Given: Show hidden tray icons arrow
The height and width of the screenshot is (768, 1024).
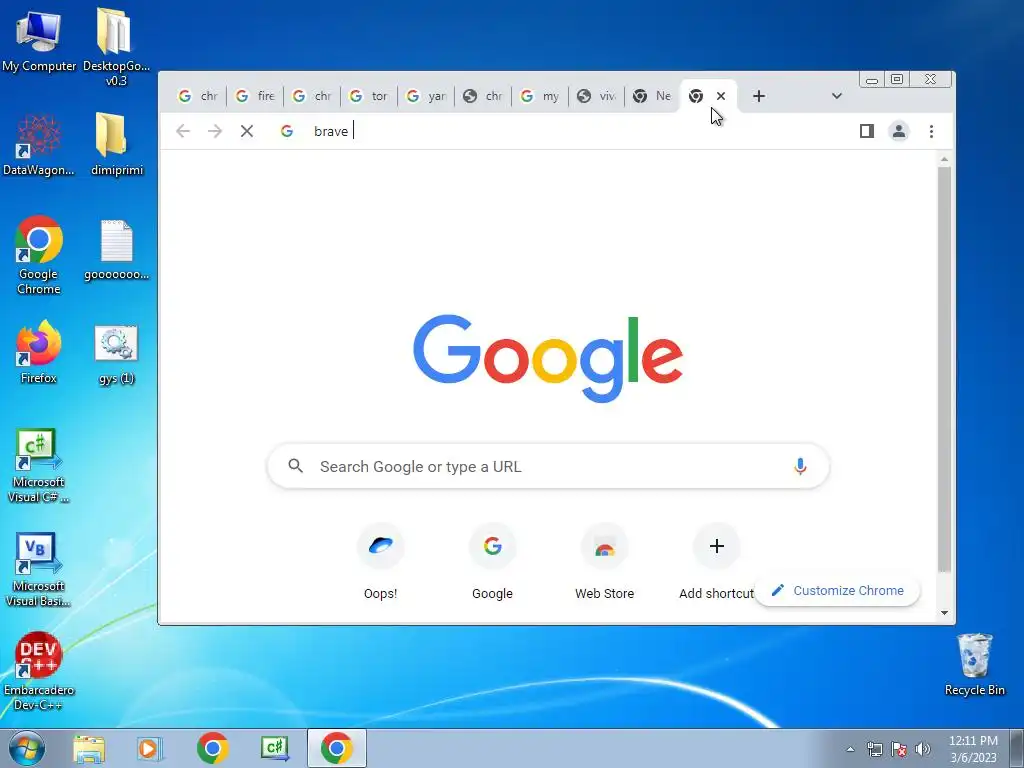Looking at the screenshot, I should (850, 749).
